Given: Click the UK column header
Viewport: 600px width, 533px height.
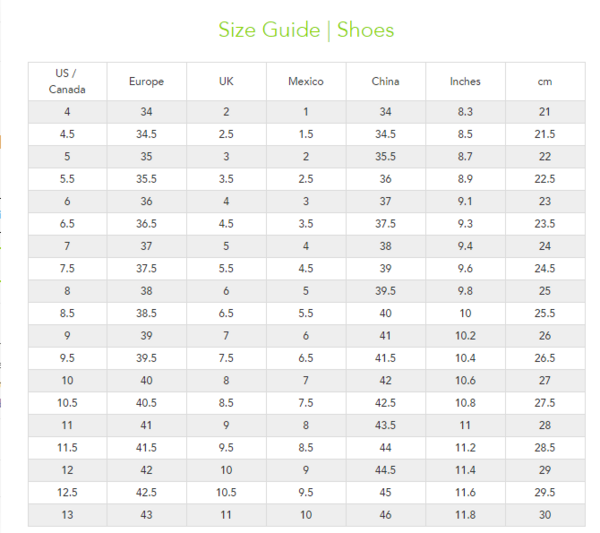Looking at the screenshot, I should (x=226, y=81).
